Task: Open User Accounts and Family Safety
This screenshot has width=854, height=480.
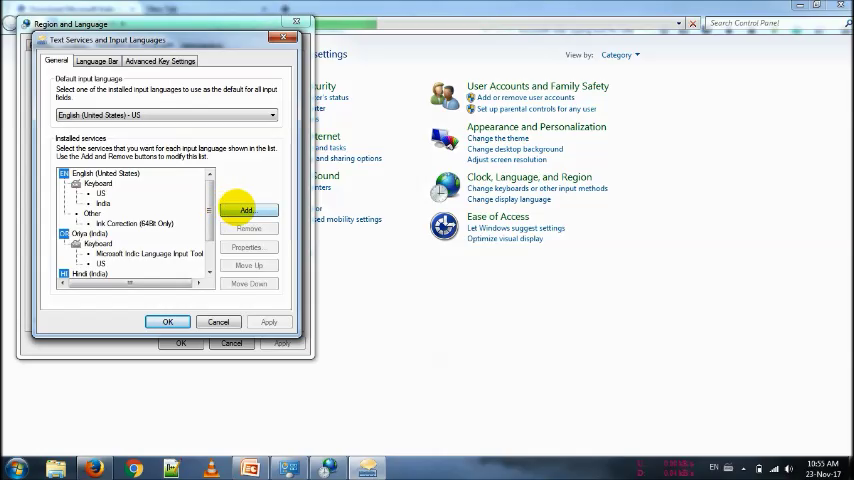Action: (x=538, y=86)
